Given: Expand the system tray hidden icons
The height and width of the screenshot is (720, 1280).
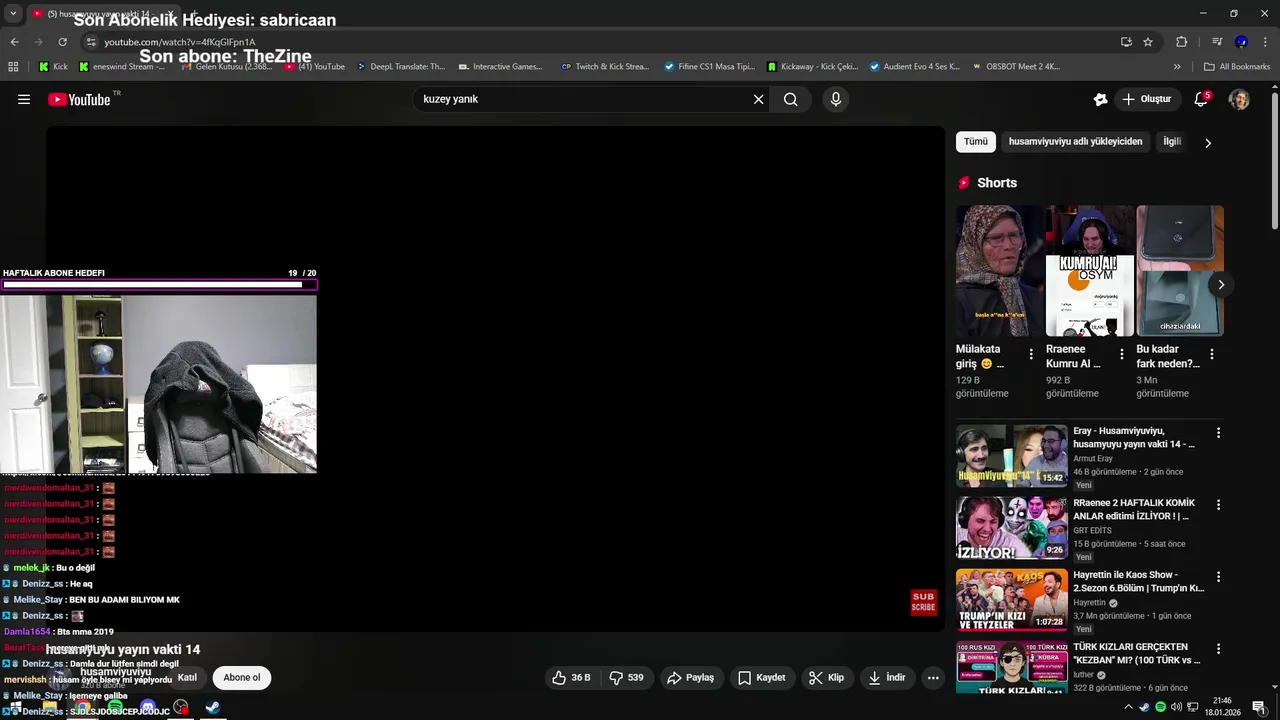Looking at the screenshot, I should tap(1129, 707).
